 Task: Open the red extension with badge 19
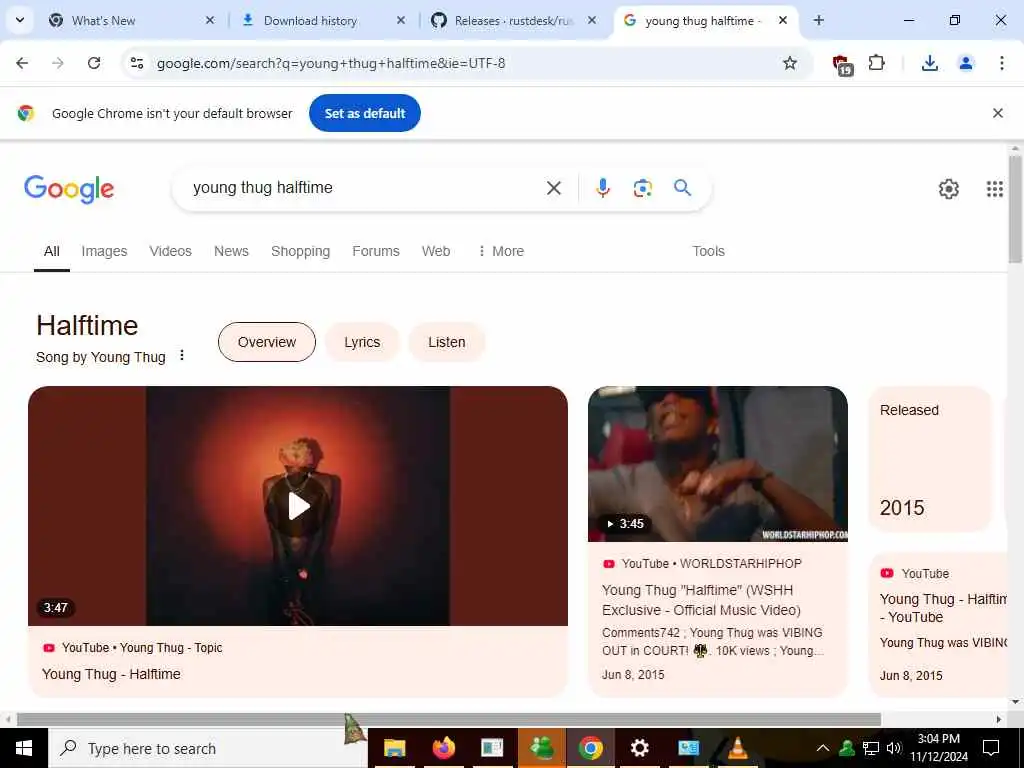(x=842, y=64)
